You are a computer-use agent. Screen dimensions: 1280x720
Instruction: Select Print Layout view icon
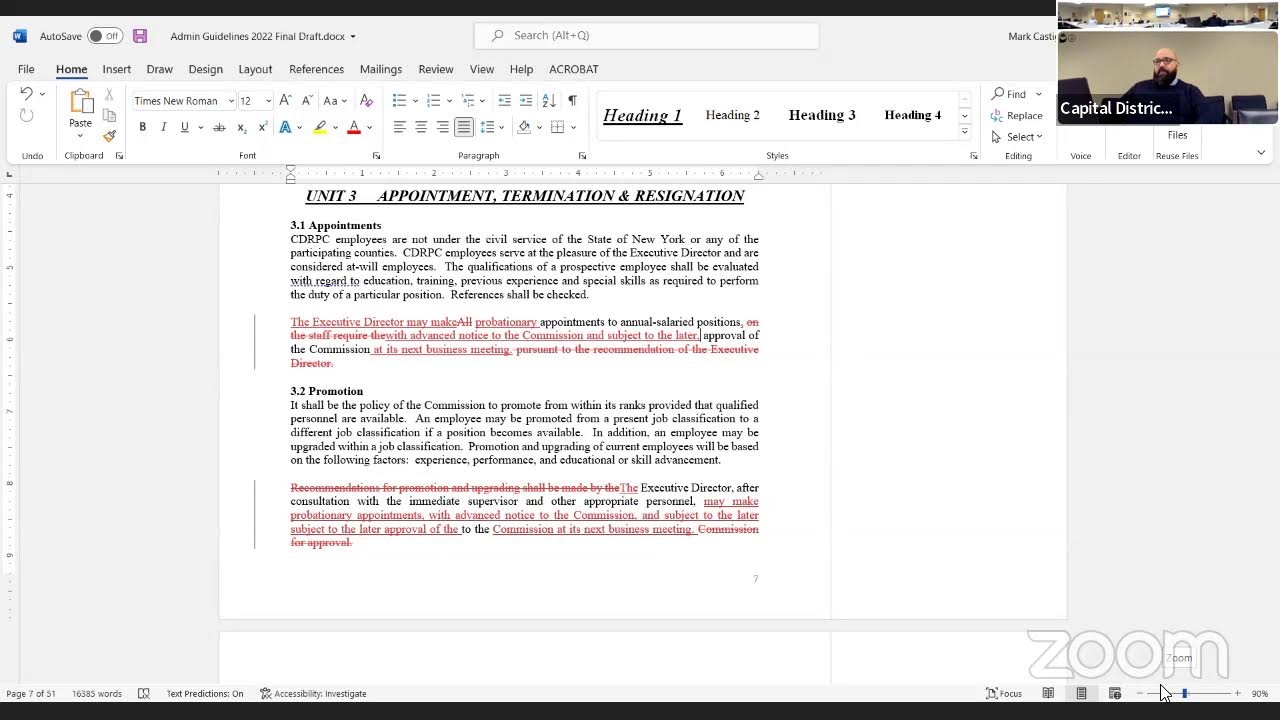coord(1081,693)
